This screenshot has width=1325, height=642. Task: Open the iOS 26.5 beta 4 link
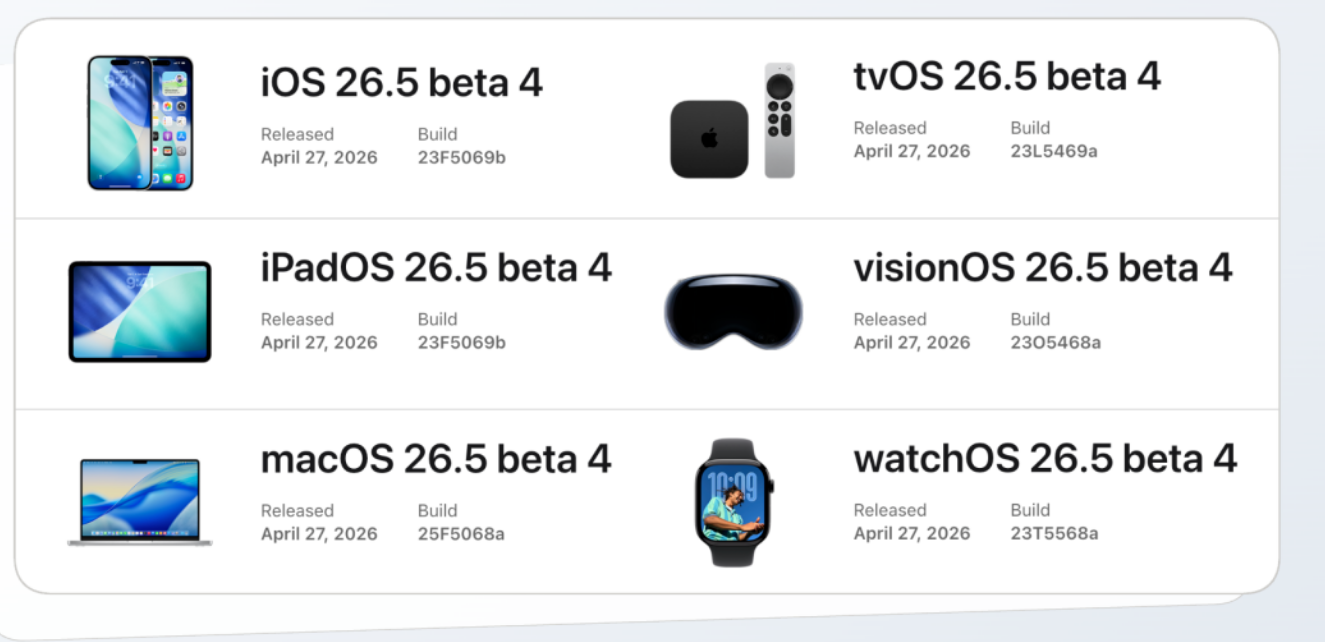click(401, 82)
